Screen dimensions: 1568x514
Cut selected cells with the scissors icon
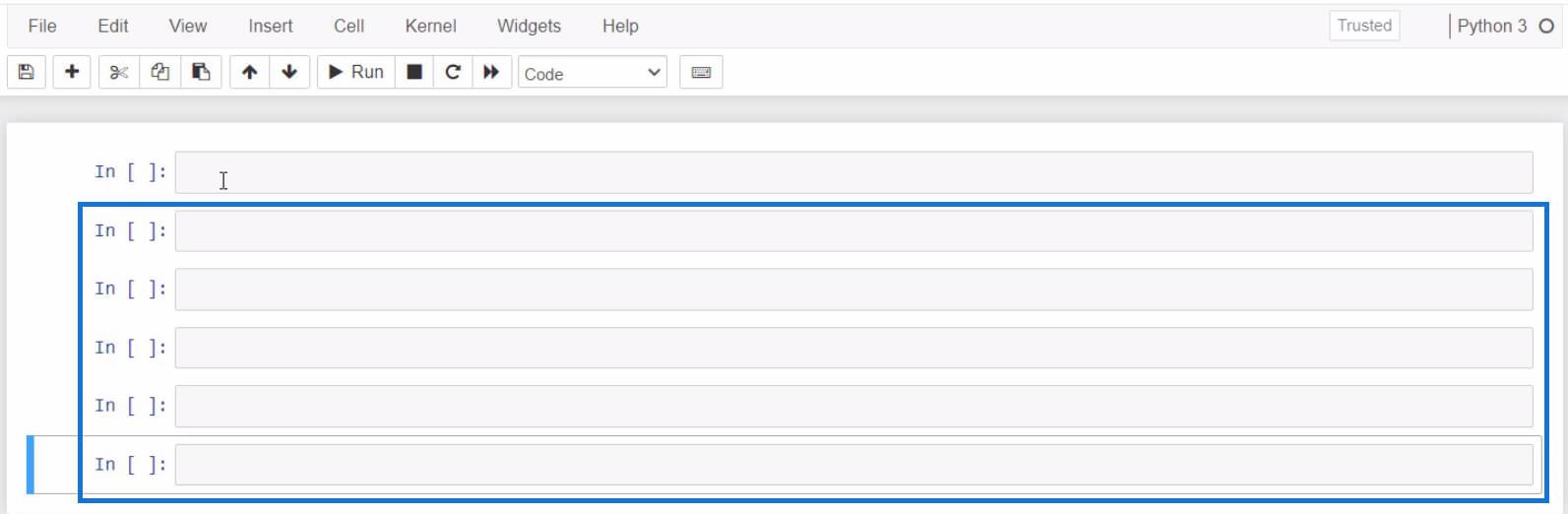[119, 72]
